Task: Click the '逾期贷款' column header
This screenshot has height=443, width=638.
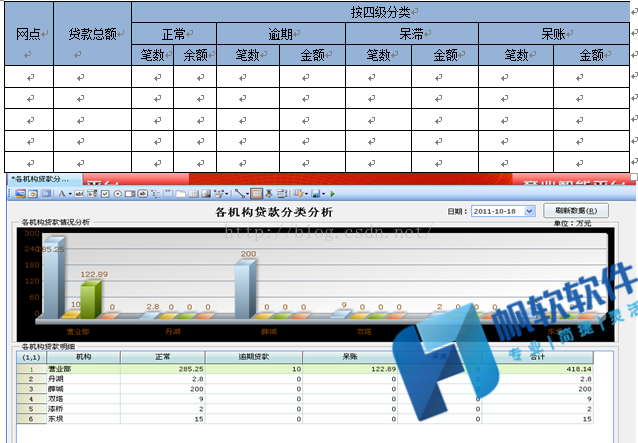Action: pos(253,357)
